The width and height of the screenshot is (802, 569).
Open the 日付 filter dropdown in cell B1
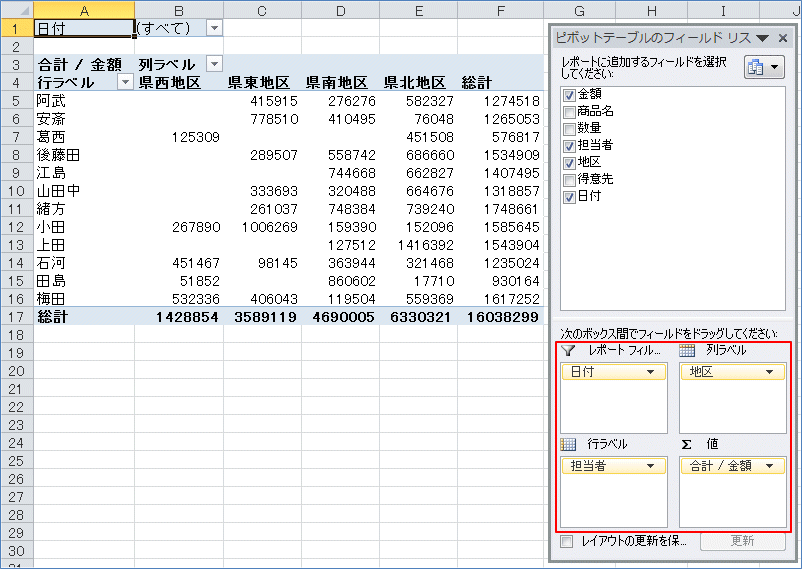coord(216,29)
